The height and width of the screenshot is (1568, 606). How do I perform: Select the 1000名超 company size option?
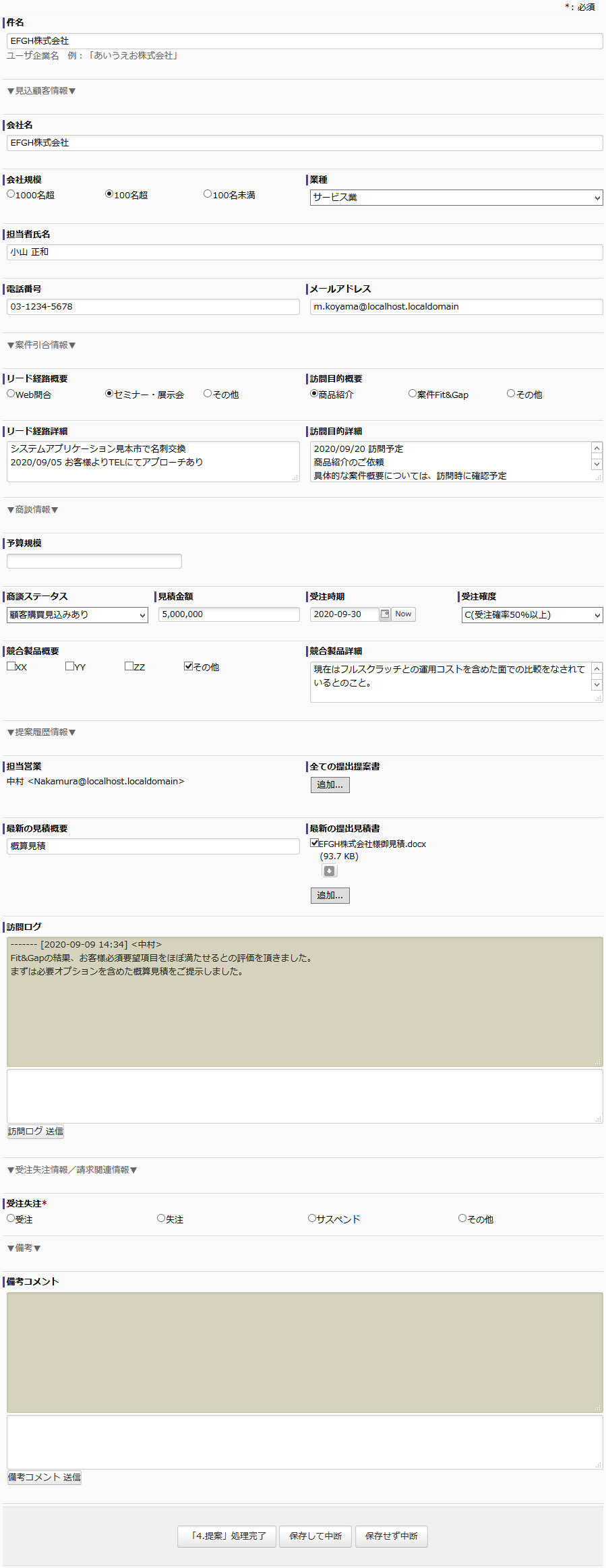[11, 194]
